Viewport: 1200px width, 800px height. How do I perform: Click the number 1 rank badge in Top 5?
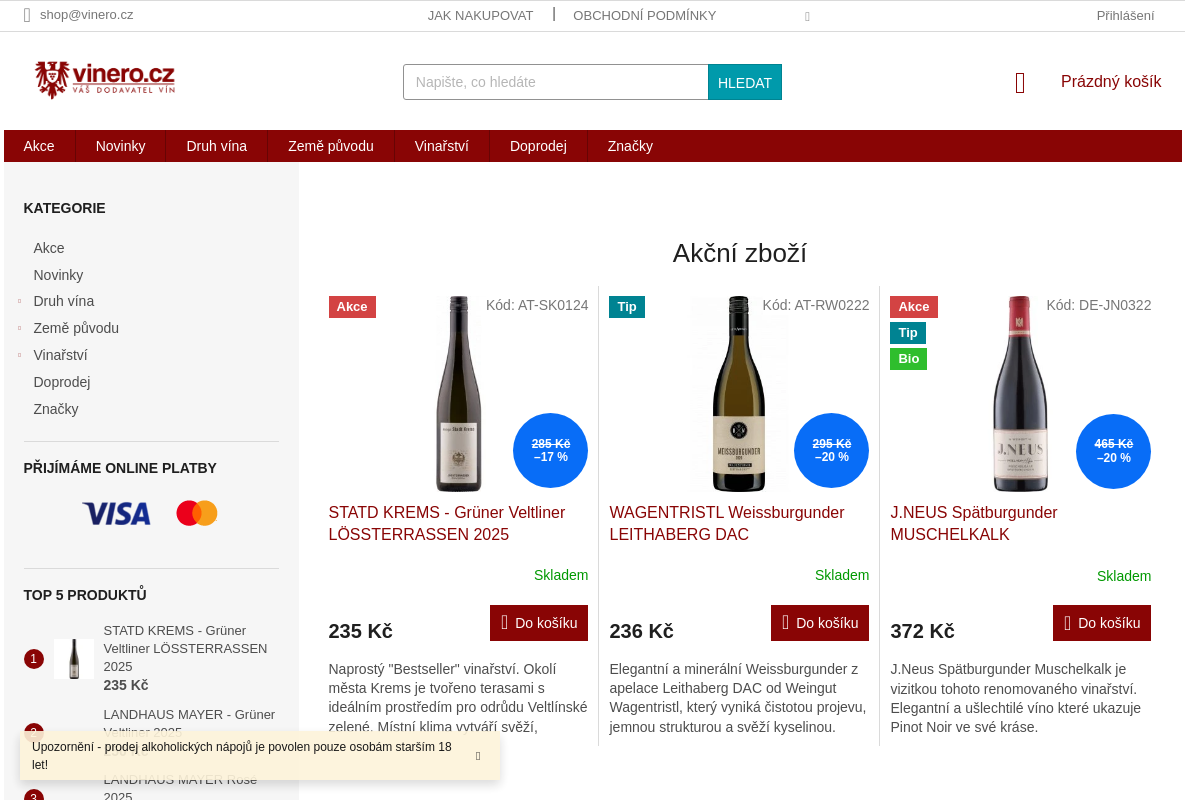click(x=34, y=659)
